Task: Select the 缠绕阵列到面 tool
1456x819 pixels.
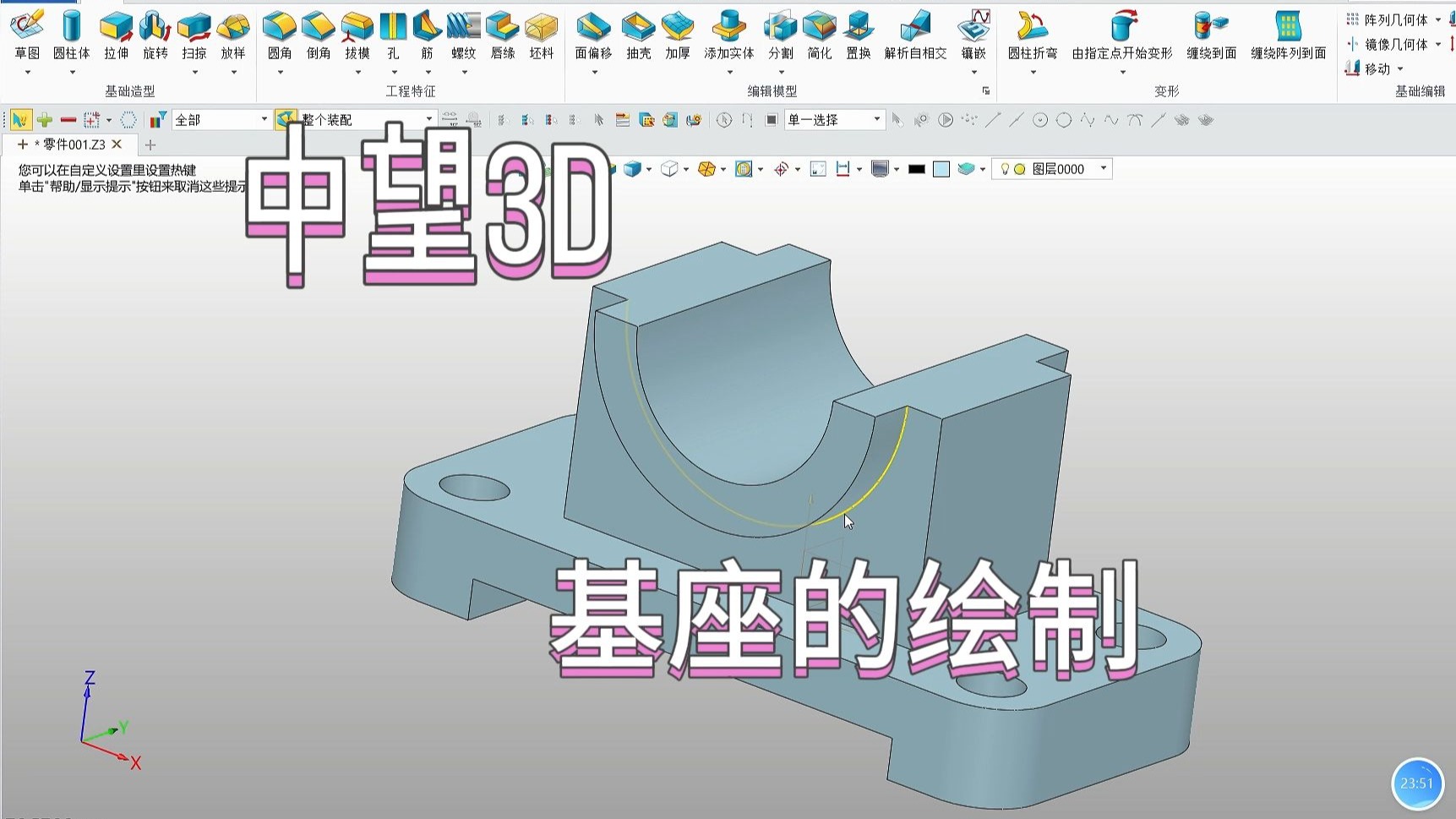Action: tap(1288, 36)
